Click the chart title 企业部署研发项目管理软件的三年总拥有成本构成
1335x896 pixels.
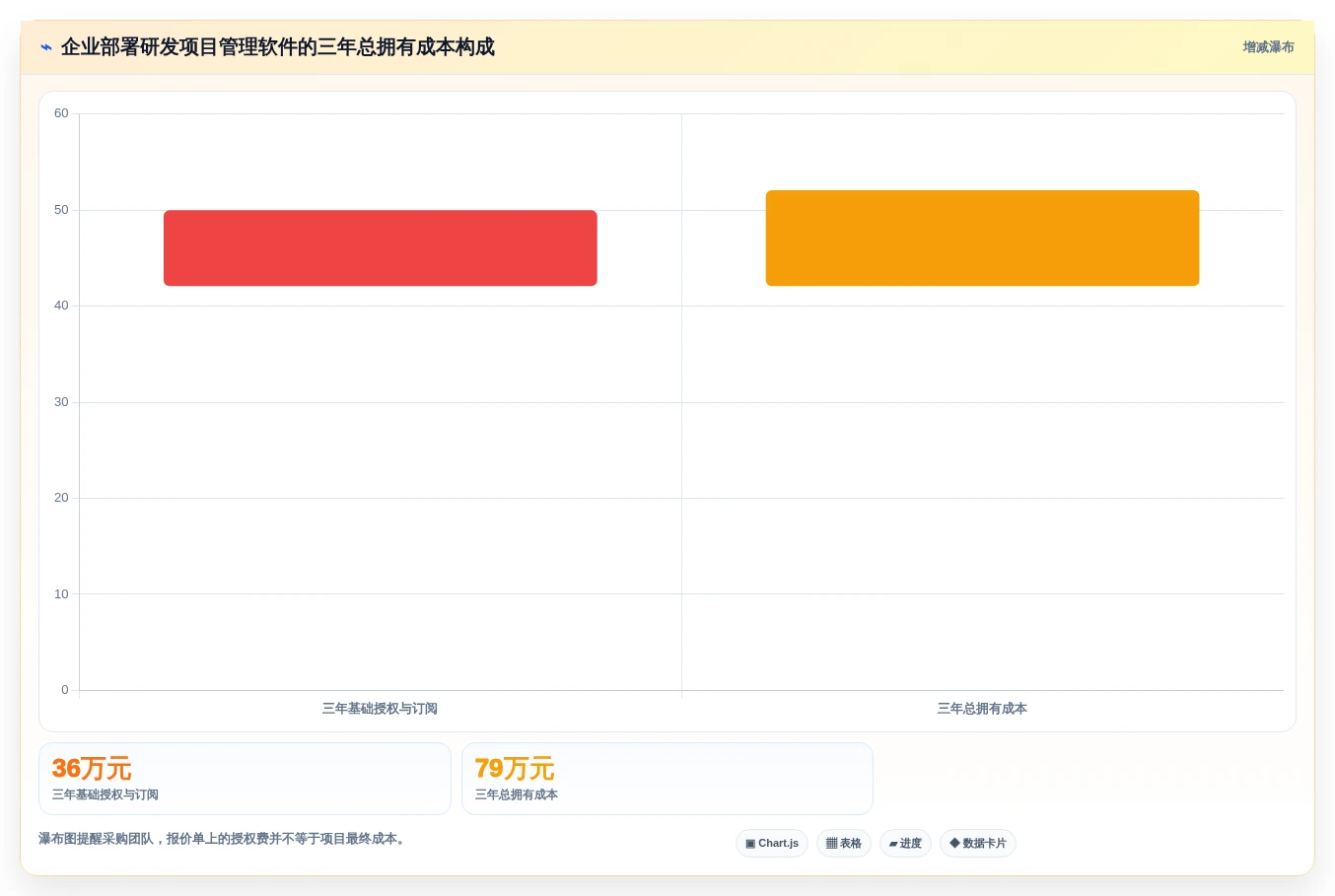pyautogui.click(x=277, y=47)
